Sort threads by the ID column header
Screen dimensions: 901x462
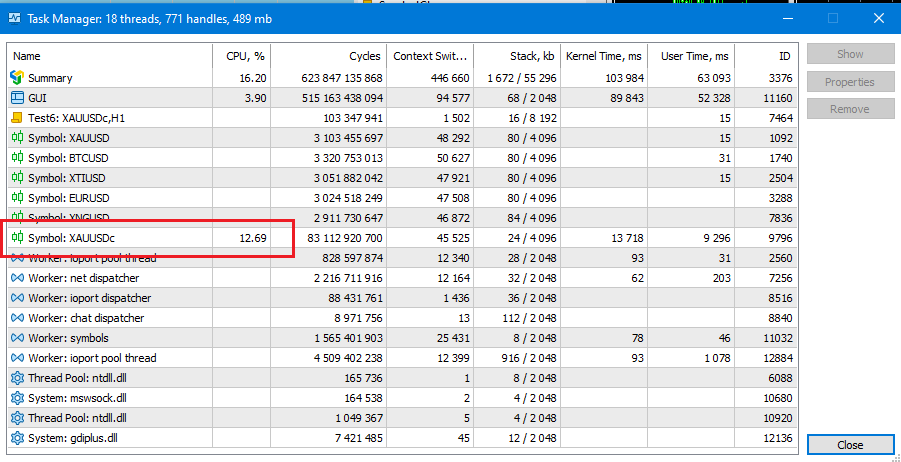[x=768, y=56]
